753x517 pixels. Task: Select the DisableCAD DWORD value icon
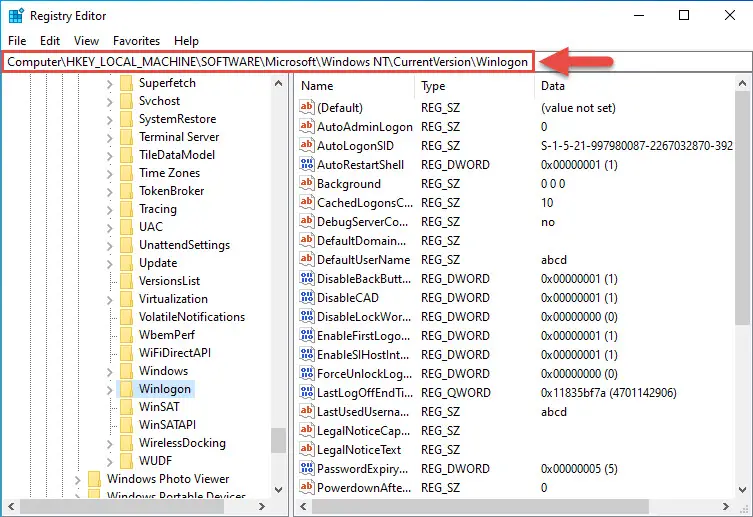[x=306, y=297]
